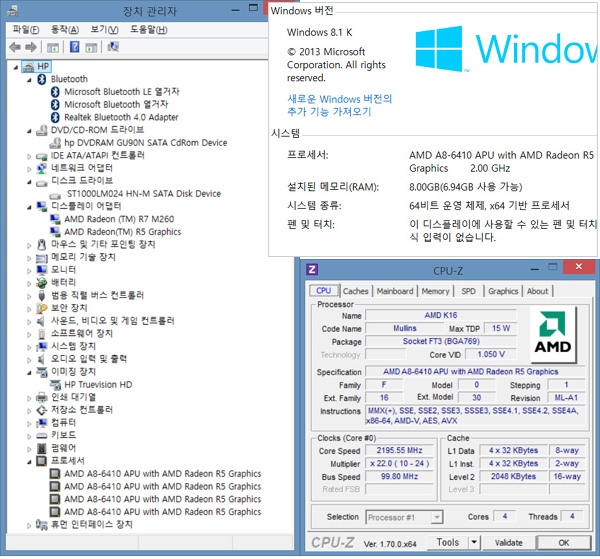Click the blue Help question-mark toolbar icon

(75, 47)
